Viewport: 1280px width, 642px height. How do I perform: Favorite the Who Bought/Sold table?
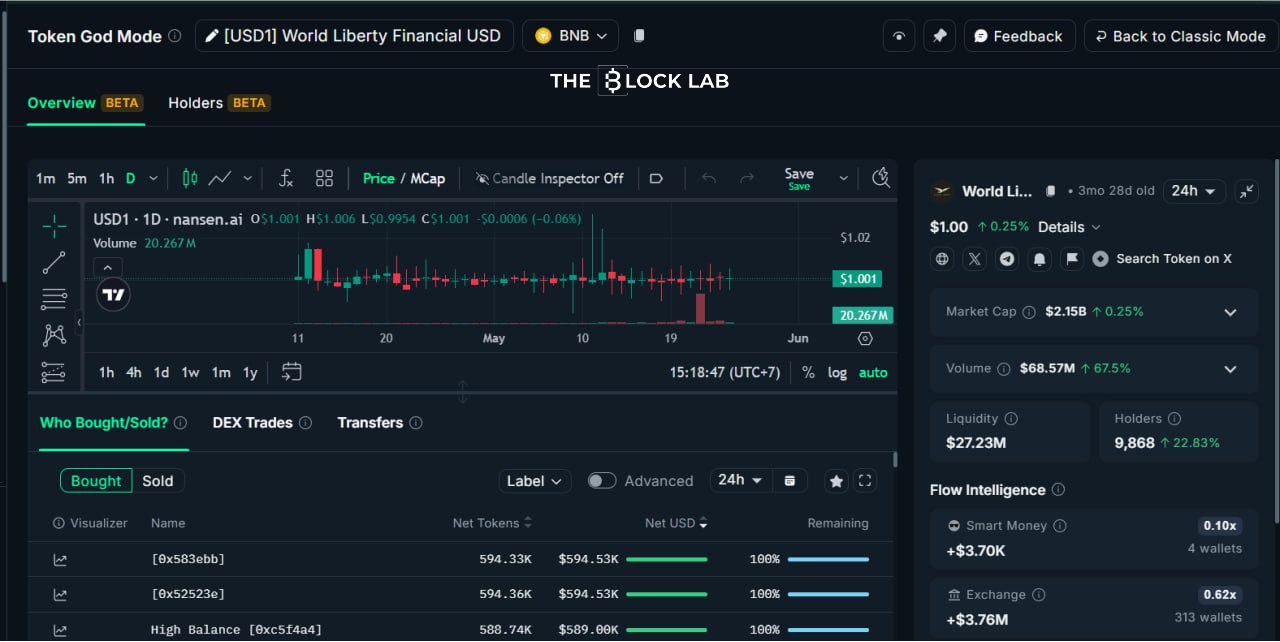point(836,481)
